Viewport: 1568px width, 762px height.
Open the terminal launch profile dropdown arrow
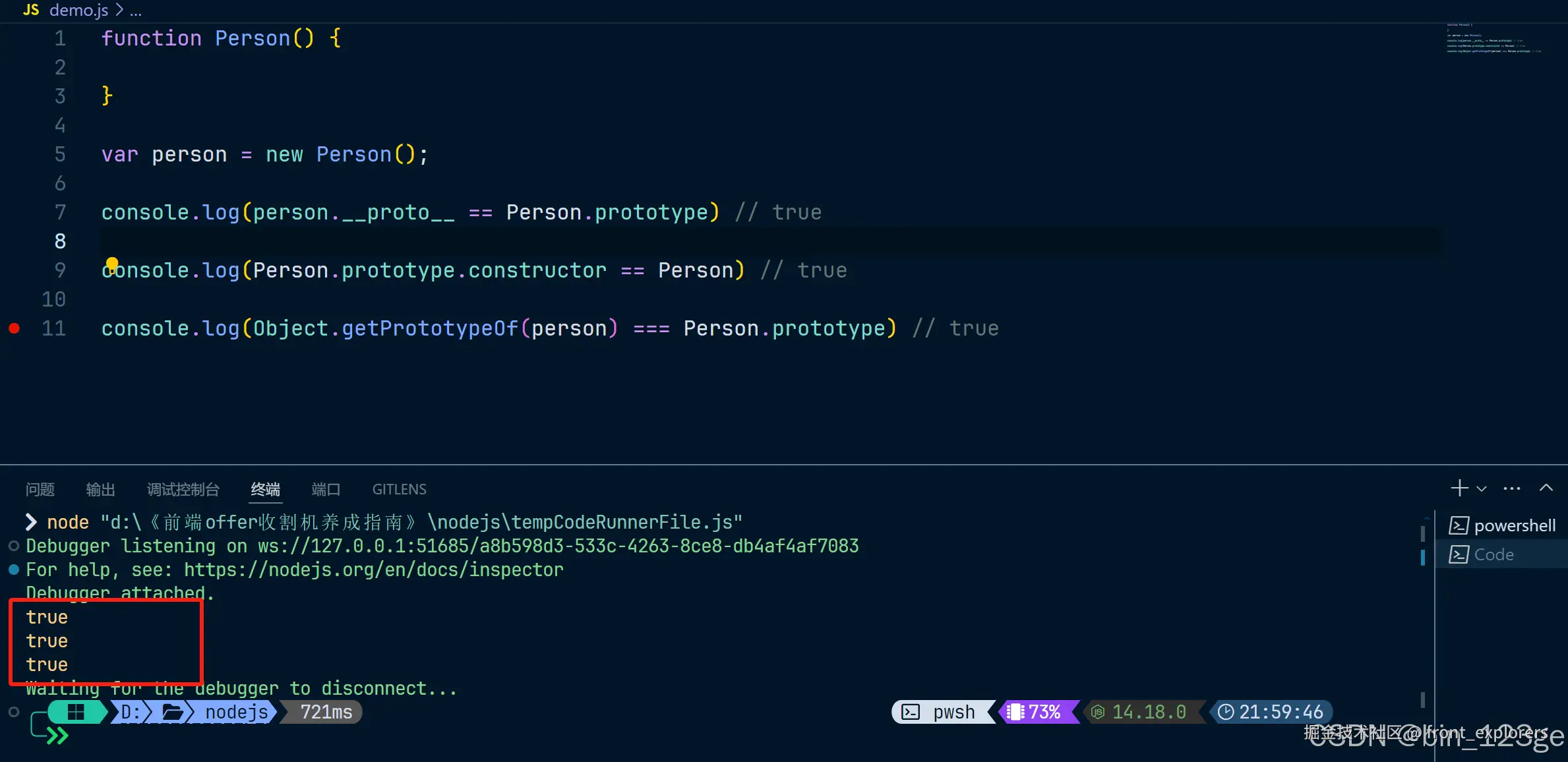tap(1482, 488)
